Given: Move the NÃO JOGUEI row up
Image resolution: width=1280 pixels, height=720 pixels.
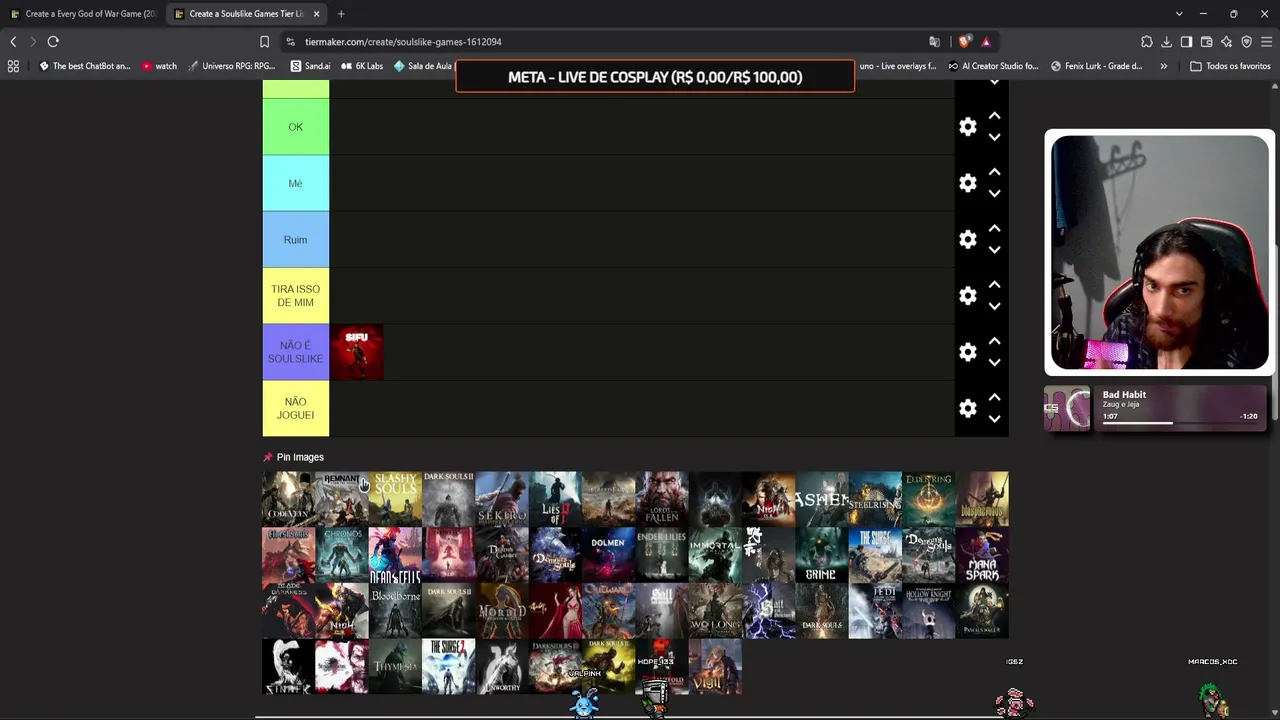Looking at the screenshot, I should coord(994,397).
